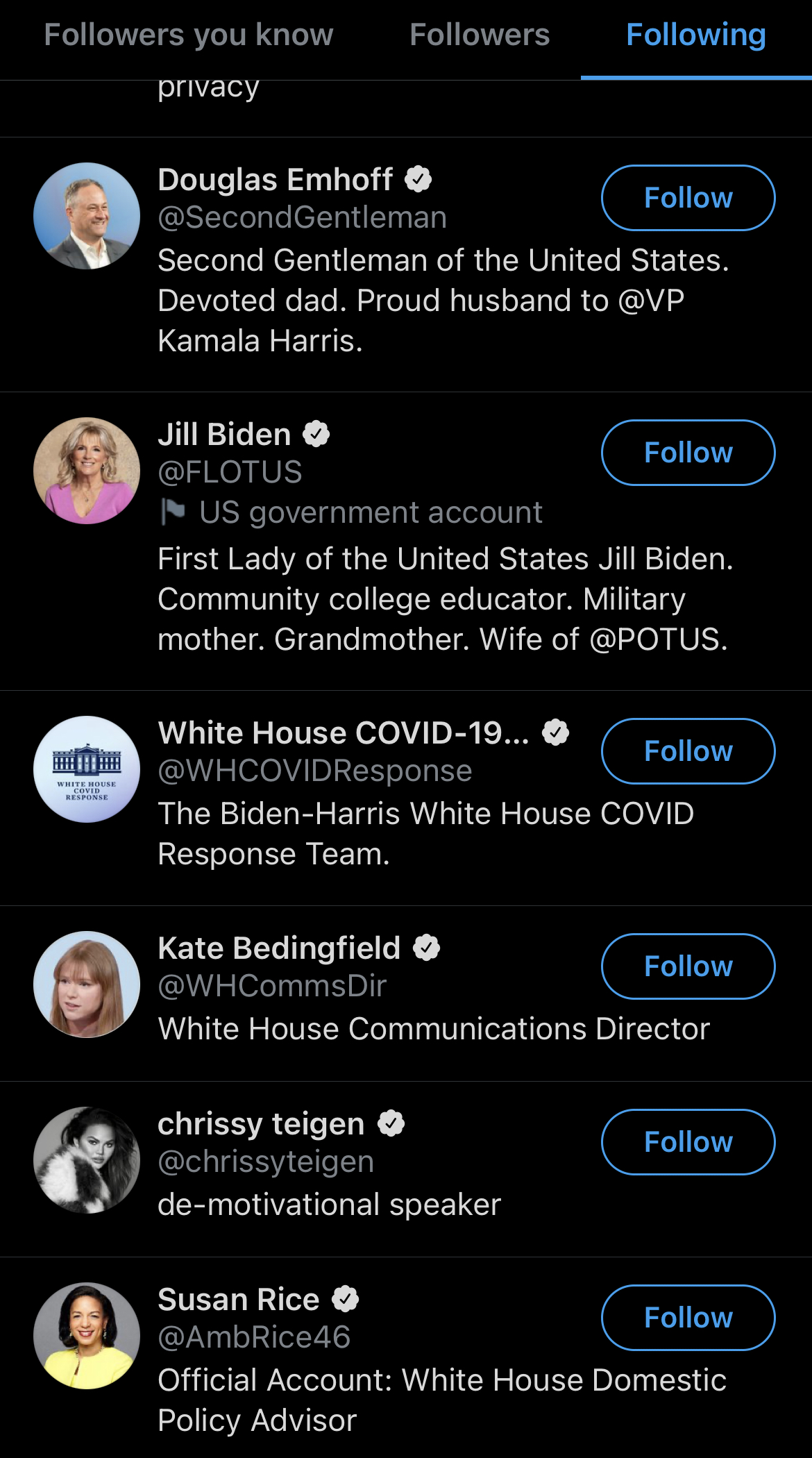Open the @SecondGentleman handle
812x1458 pixels.
(x=302, y=218)
